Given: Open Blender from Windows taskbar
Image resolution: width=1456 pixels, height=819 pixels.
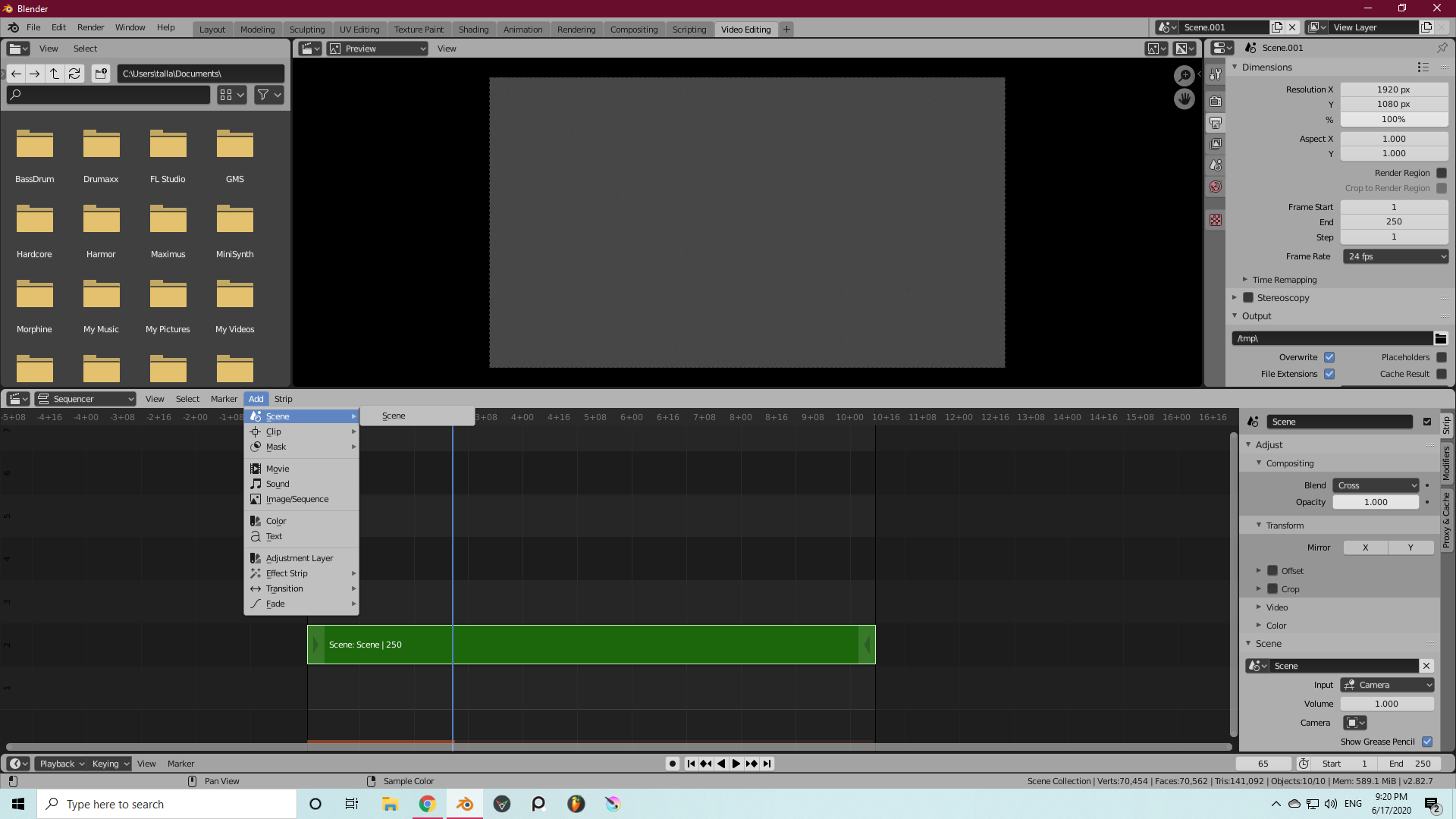Looking at the screenshot, I should coord(465,804).
